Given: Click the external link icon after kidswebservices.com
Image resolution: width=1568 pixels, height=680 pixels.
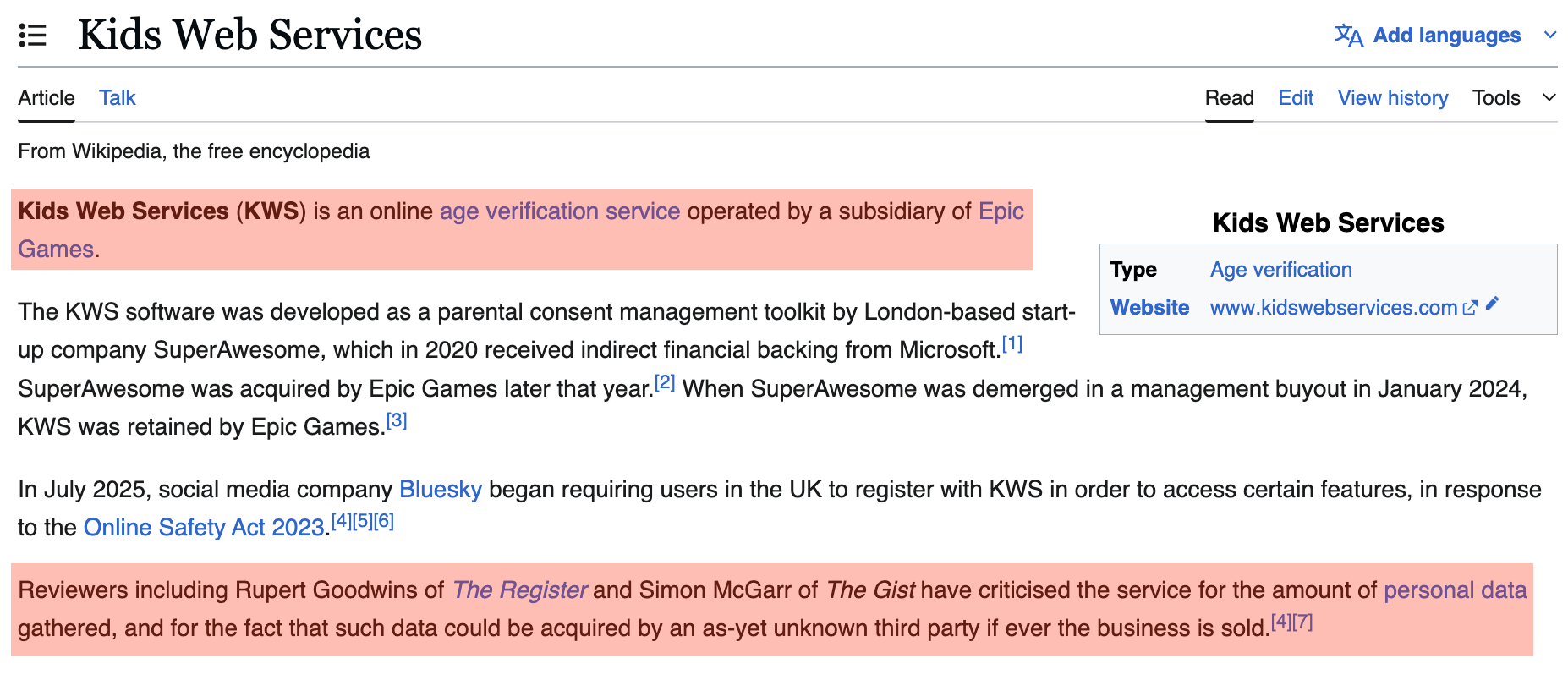Looking at the screenshot, I should [x=1470, y=308].
